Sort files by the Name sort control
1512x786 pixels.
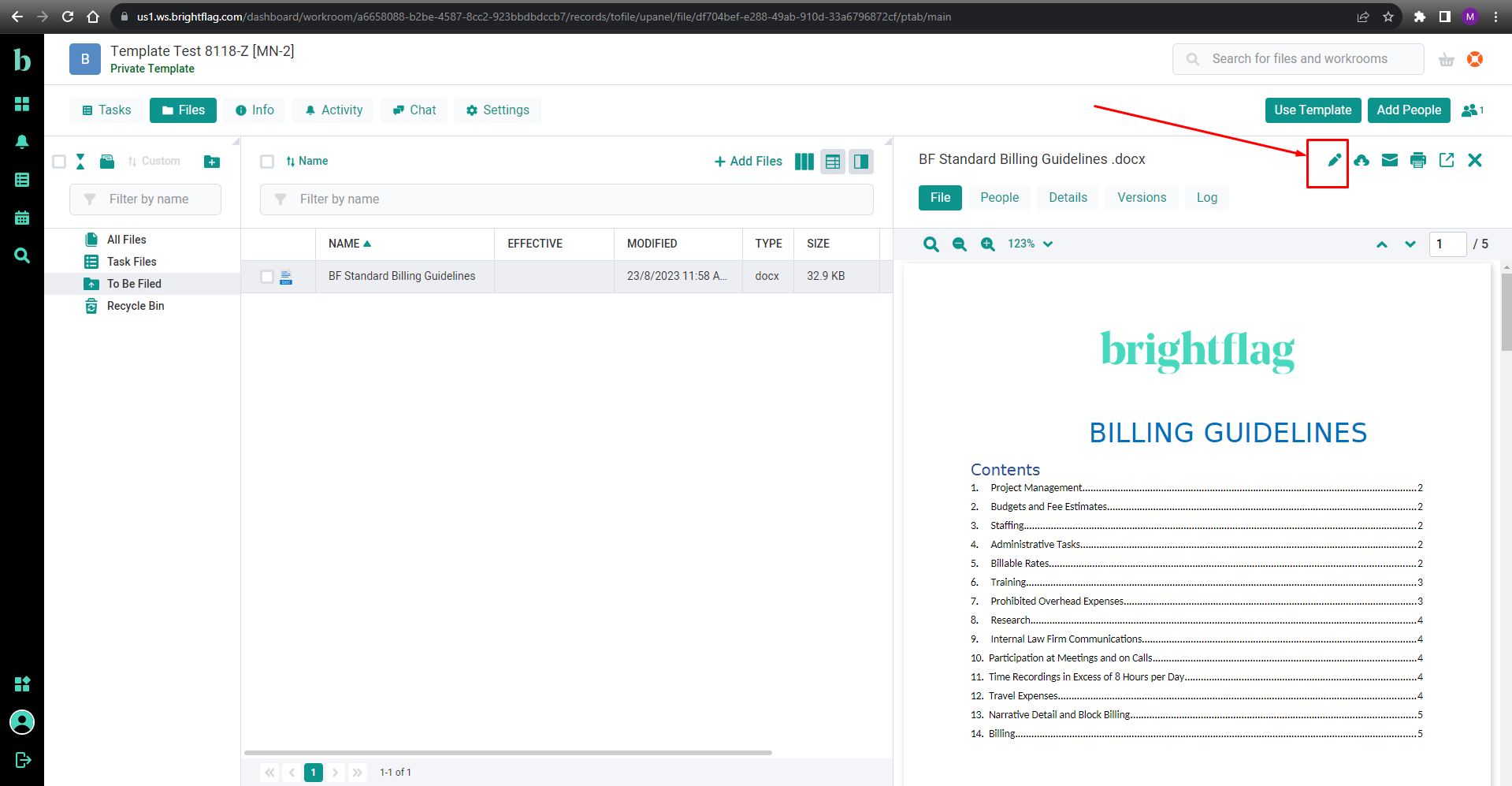307,161
